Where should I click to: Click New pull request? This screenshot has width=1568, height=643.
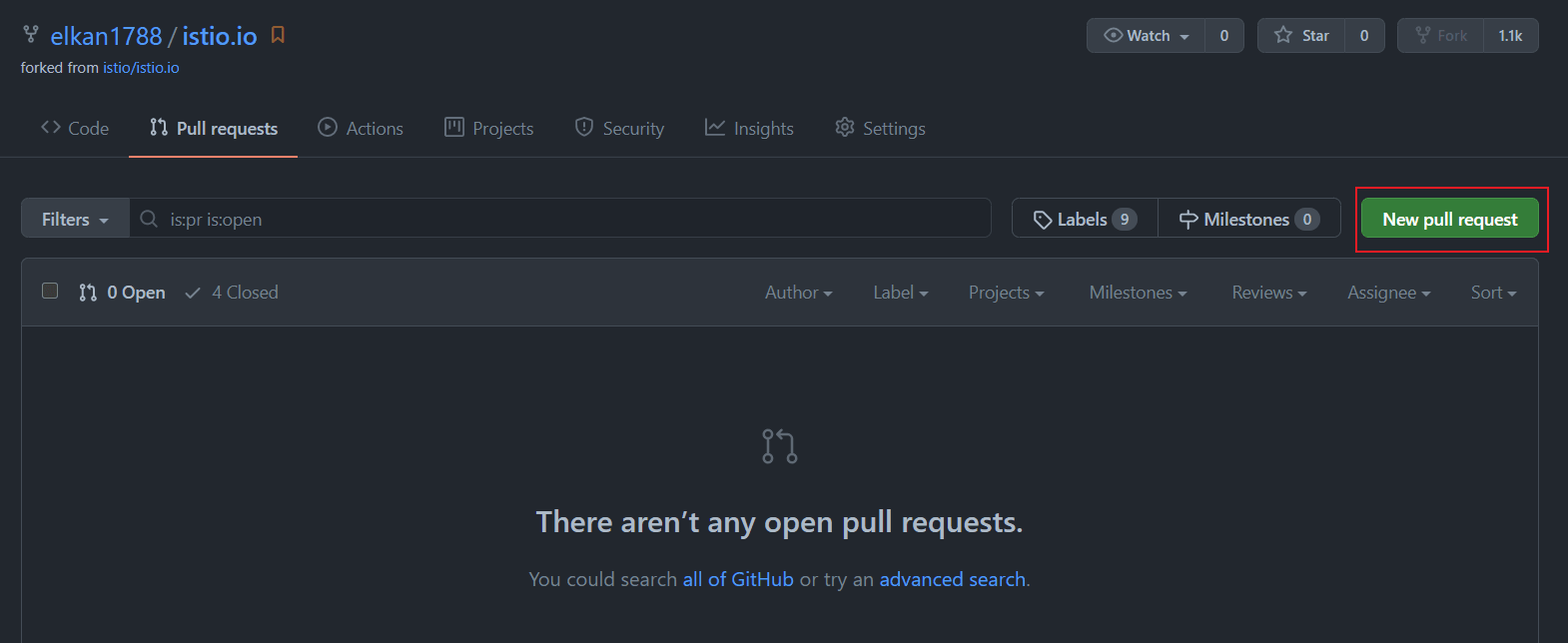point(1450,219)
